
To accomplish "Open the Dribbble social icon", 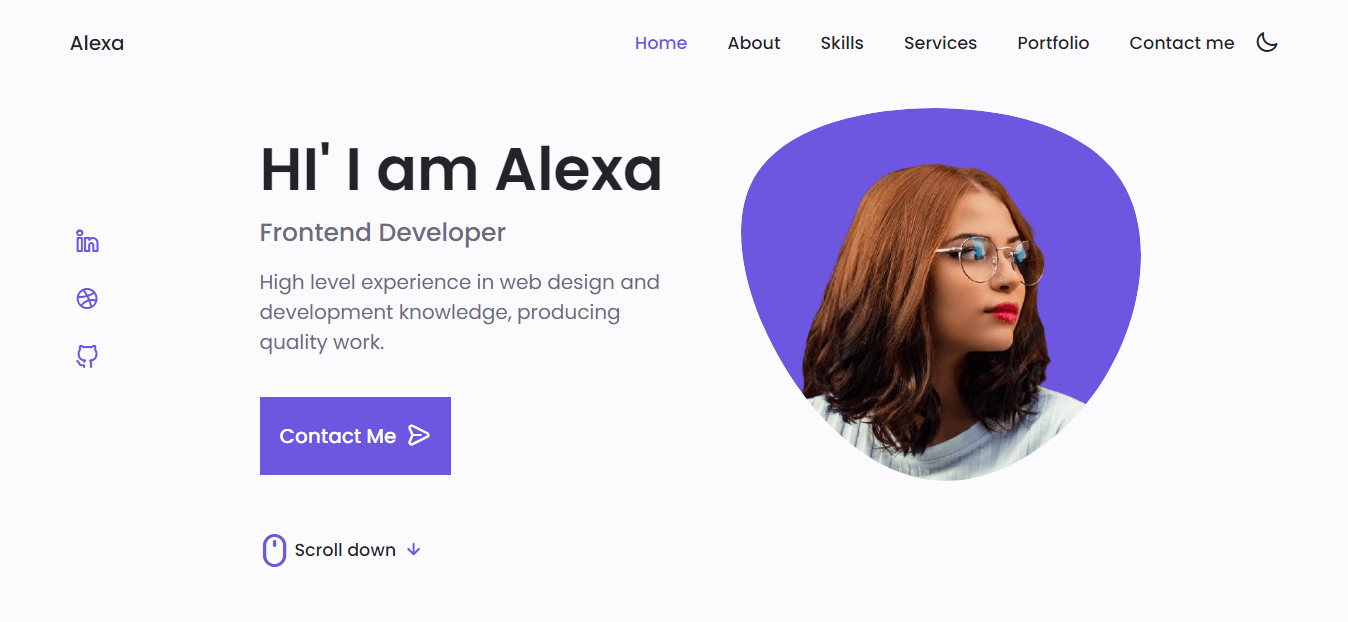I will click(87, 298).
